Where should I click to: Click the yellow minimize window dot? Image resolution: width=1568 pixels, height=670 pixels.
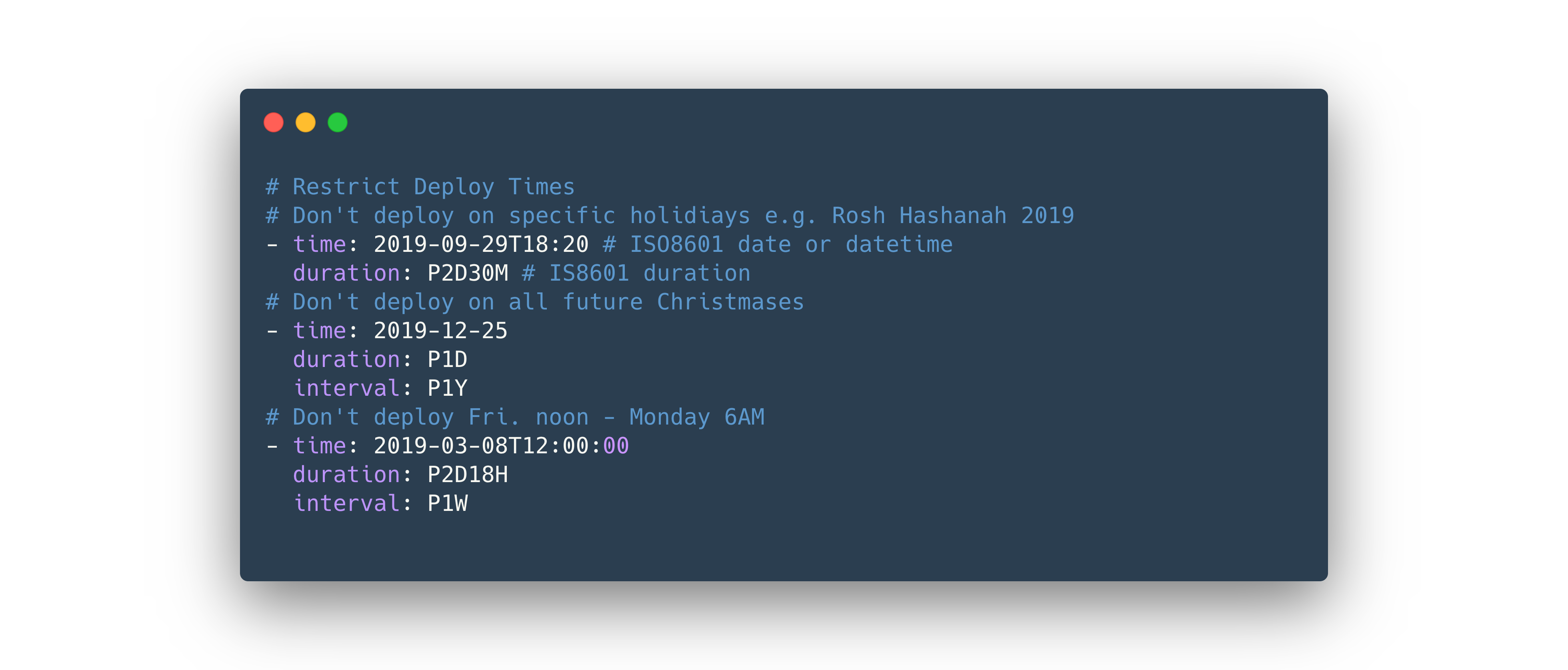pyautogui.click(x=306, y=122)
